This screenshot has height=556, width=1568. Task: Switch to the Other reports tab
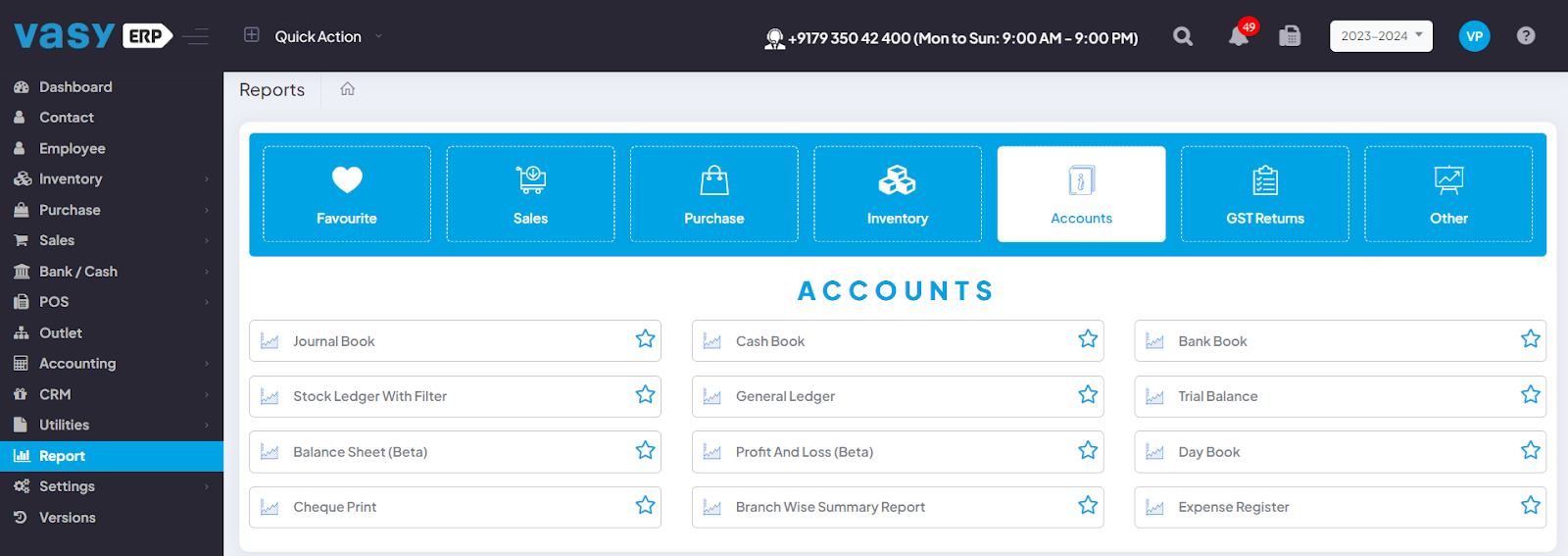pos(1448,194)
